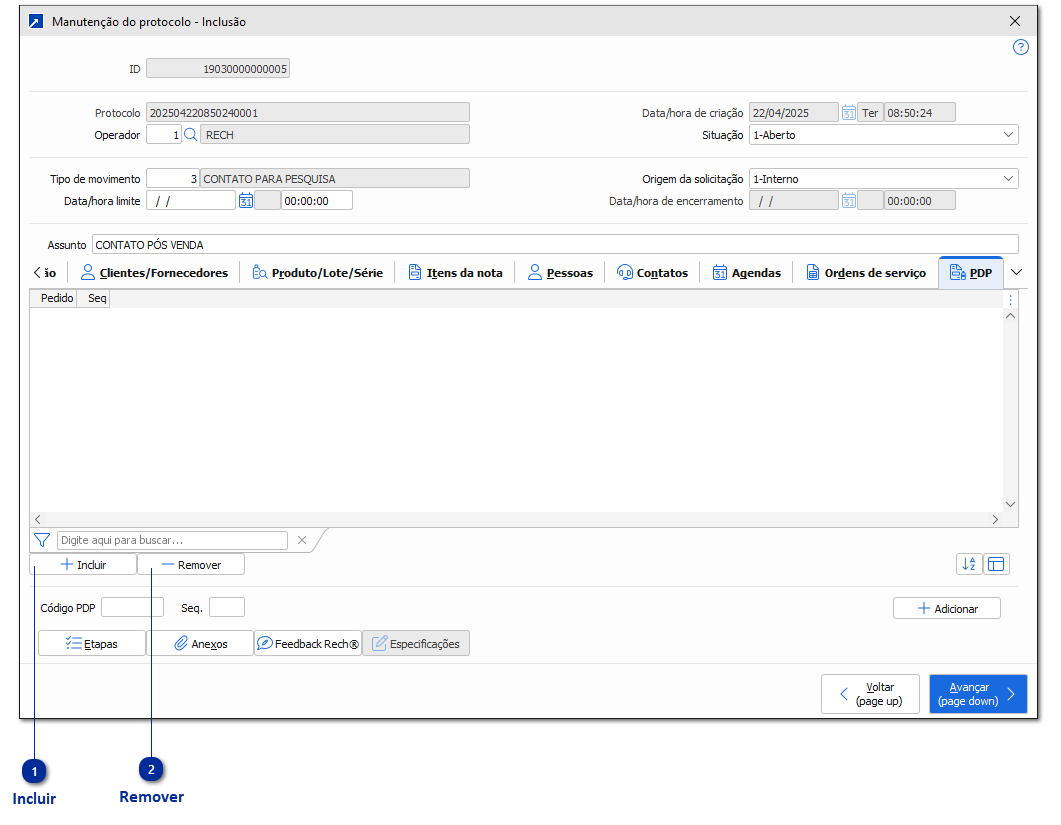Focus the 'Digite aqui para buscar' search box
Viewport: 1061px width, 825px height.
pos(173,540)
